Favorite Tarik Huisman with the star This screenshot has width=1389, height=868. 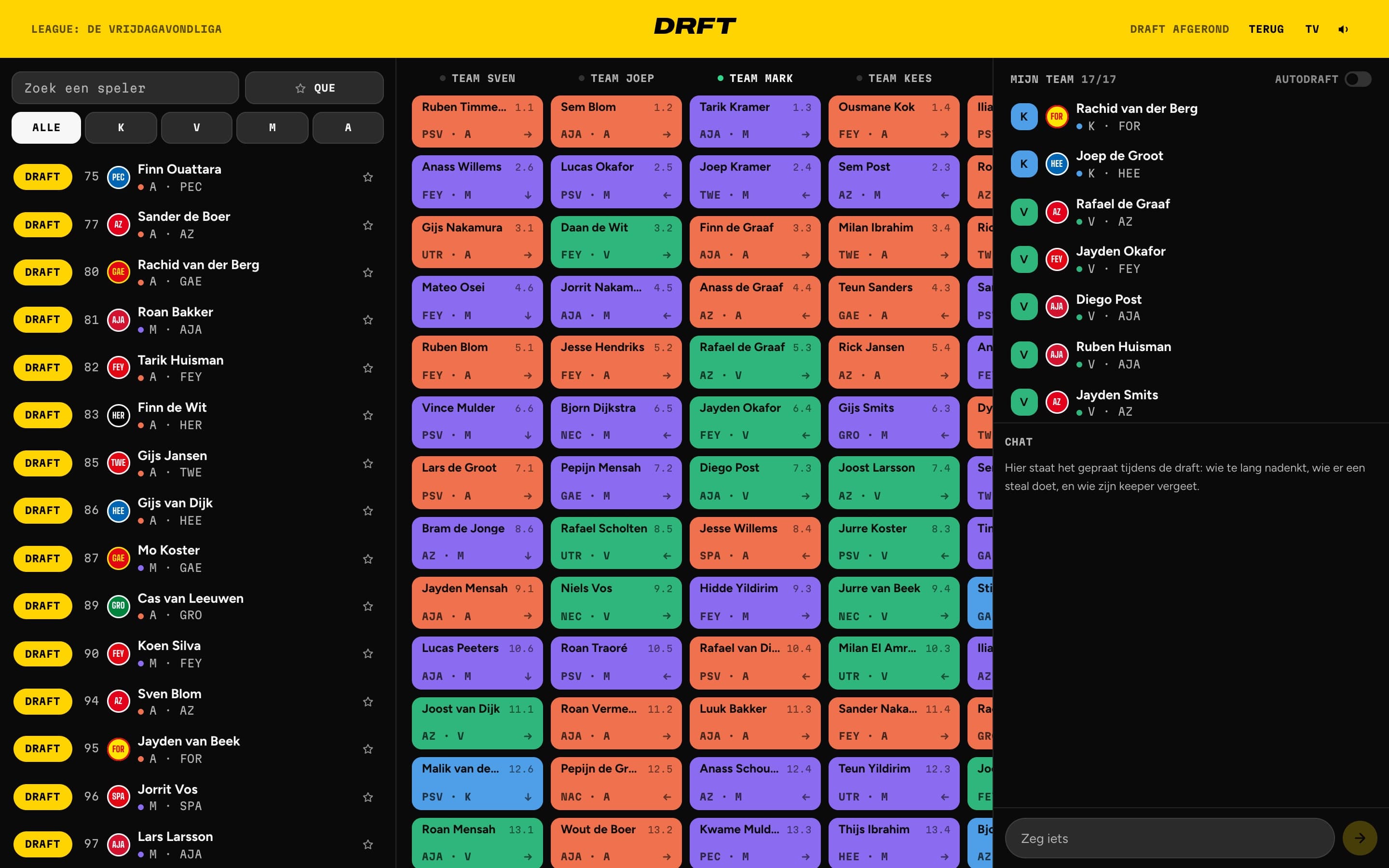pos(368,368)
